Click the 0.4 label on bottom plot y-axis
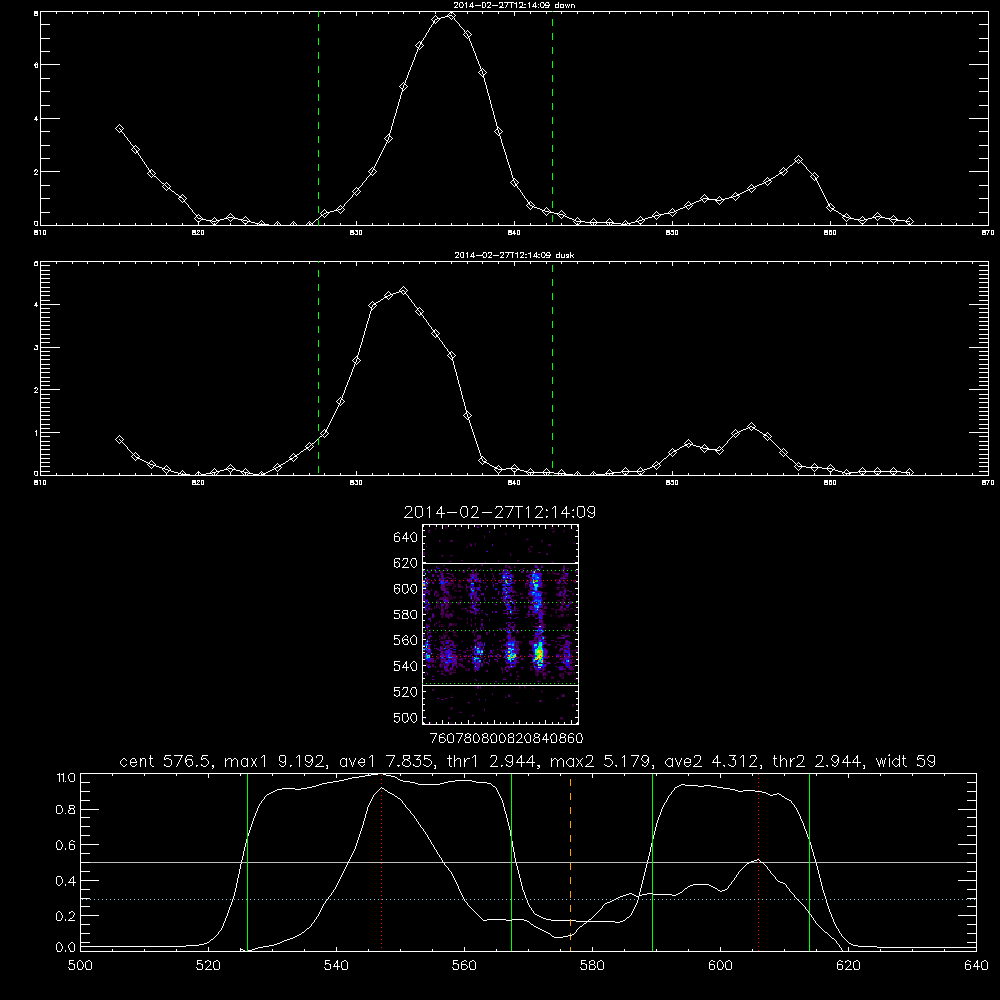Image resolution: width=1000 pixels, height=1000 pixels. tap(66, 881)
